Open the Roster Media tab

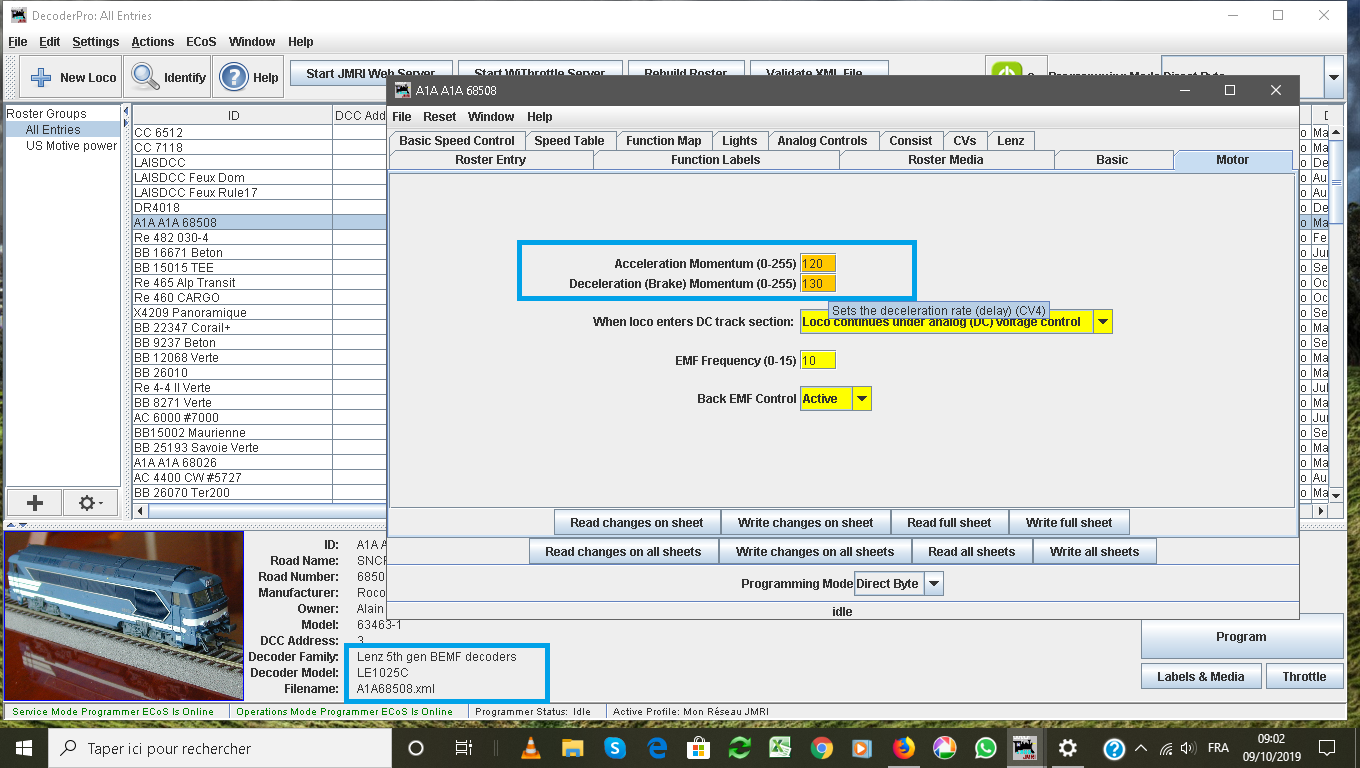[x=946, y=160]
